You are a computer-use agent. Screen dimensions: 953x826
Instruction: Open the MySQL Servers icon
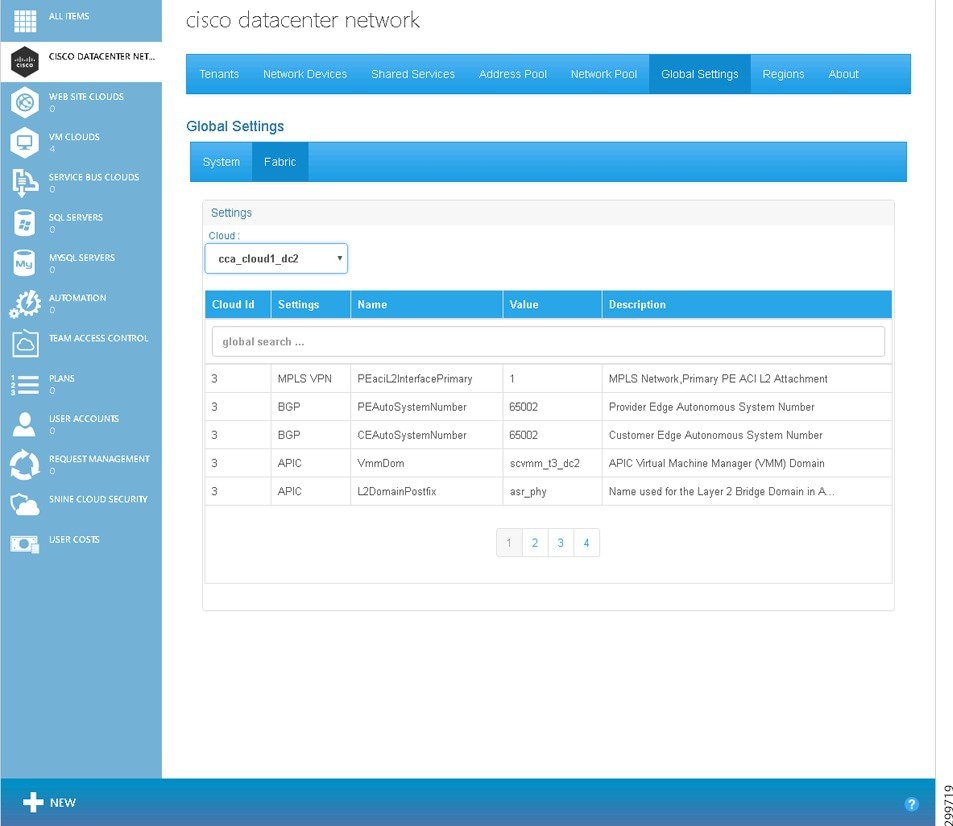25,263
